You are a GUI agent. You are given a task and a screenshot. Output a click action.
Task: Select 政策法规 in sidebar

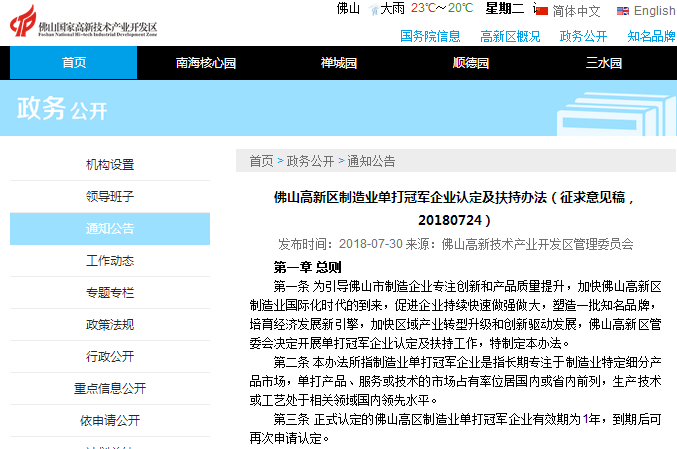click(x=110, y=324)
